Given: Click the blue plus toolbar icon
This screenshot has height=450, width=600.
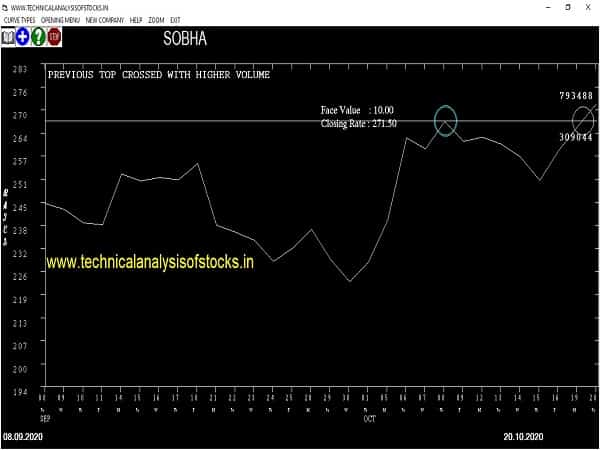Looking at the screenshot, I should [23, 37].
